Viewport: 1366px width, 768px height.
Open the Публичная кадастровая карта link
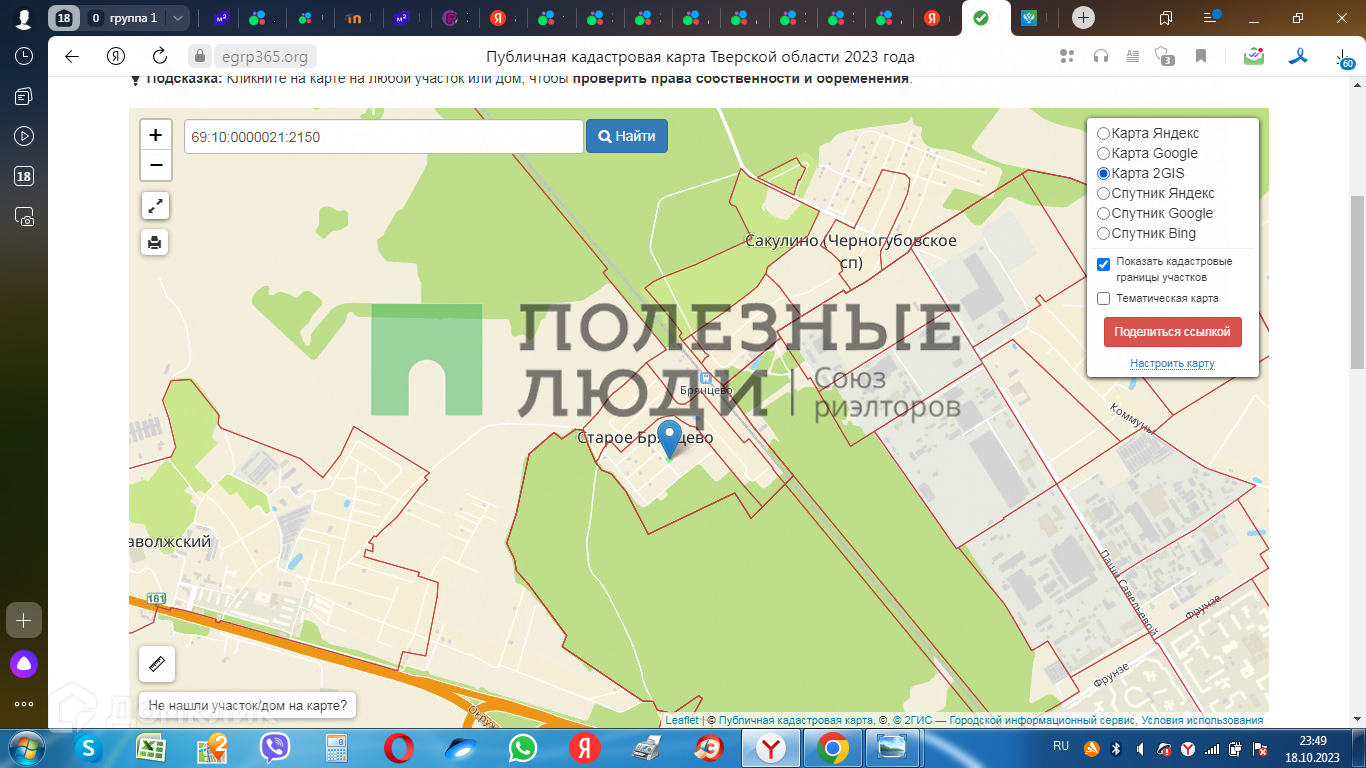tap(796, 720)
